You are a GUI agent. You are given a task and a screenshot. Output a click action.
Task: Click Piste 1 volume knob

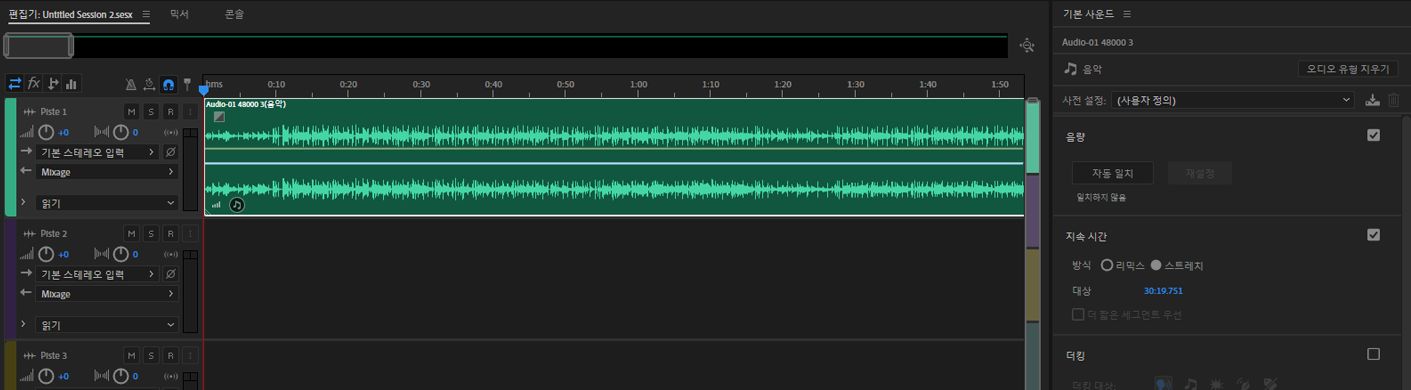(45, 132)
